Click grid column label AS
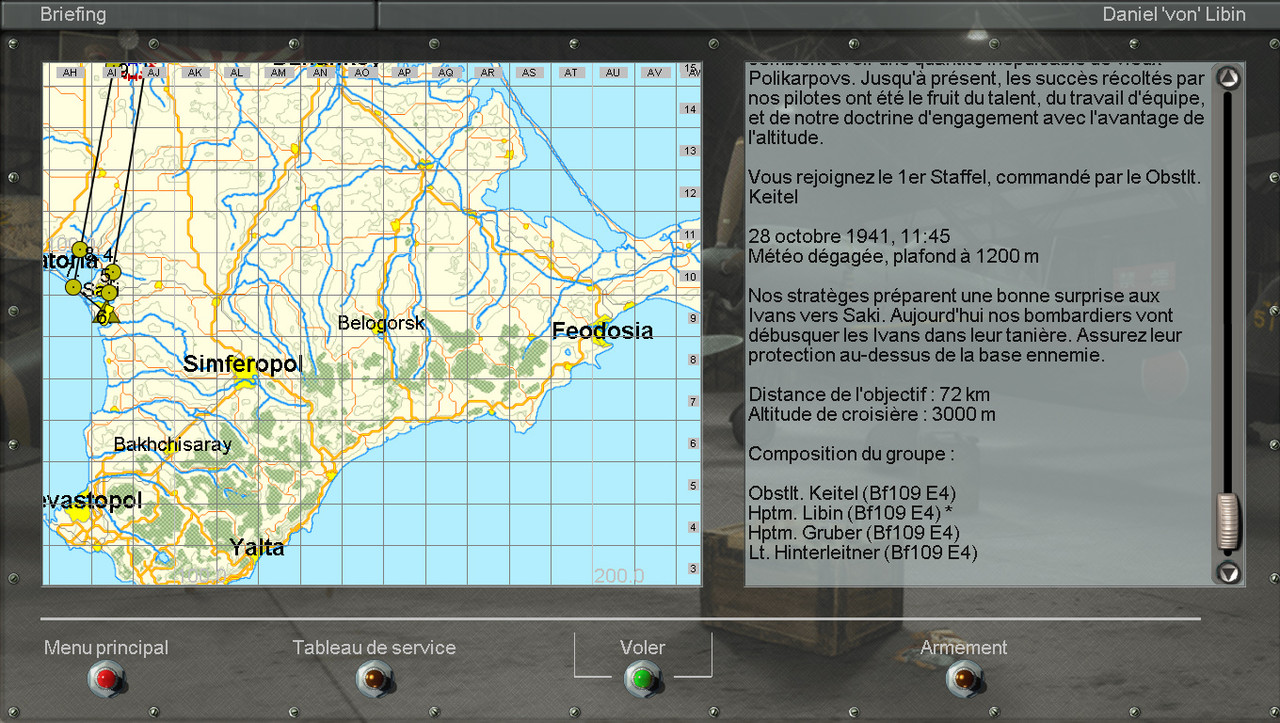 pyautogui.click(x=529, y=73)
